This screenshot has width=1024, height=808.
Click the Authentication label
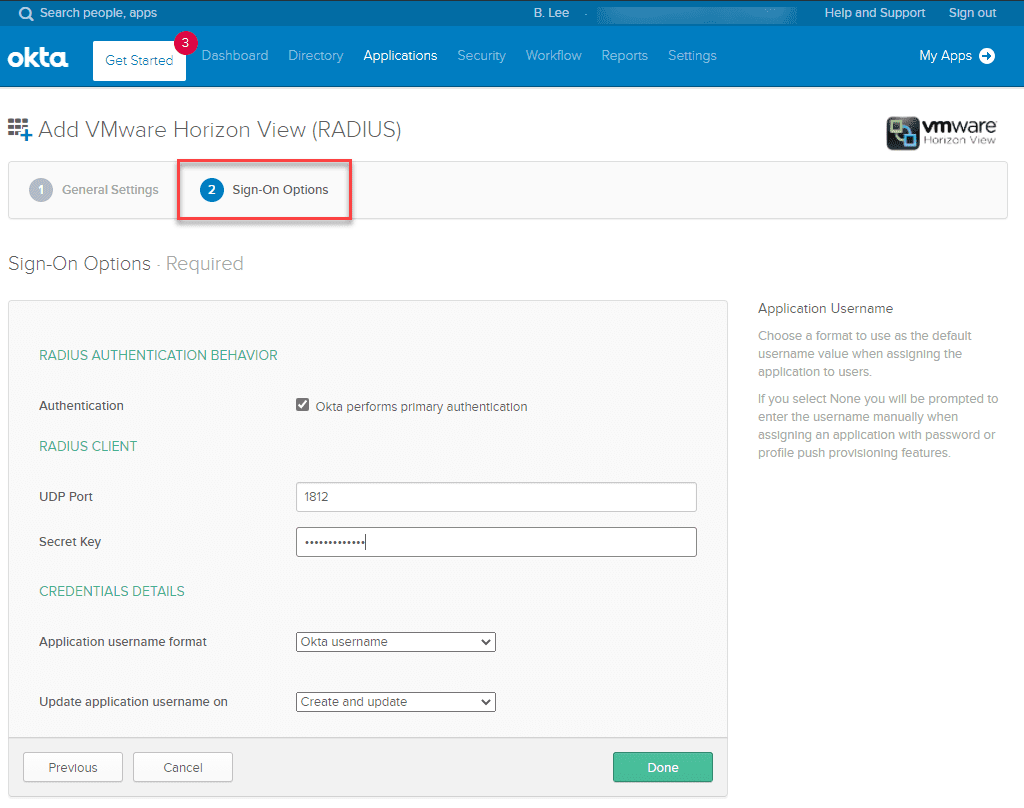pyautogui.click(x=82, y=406)
